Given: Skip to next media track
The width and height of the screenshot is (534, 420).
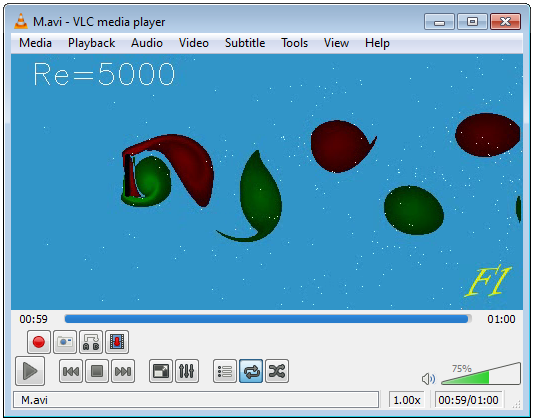Looking at the screenshot, I should [123, 371].
